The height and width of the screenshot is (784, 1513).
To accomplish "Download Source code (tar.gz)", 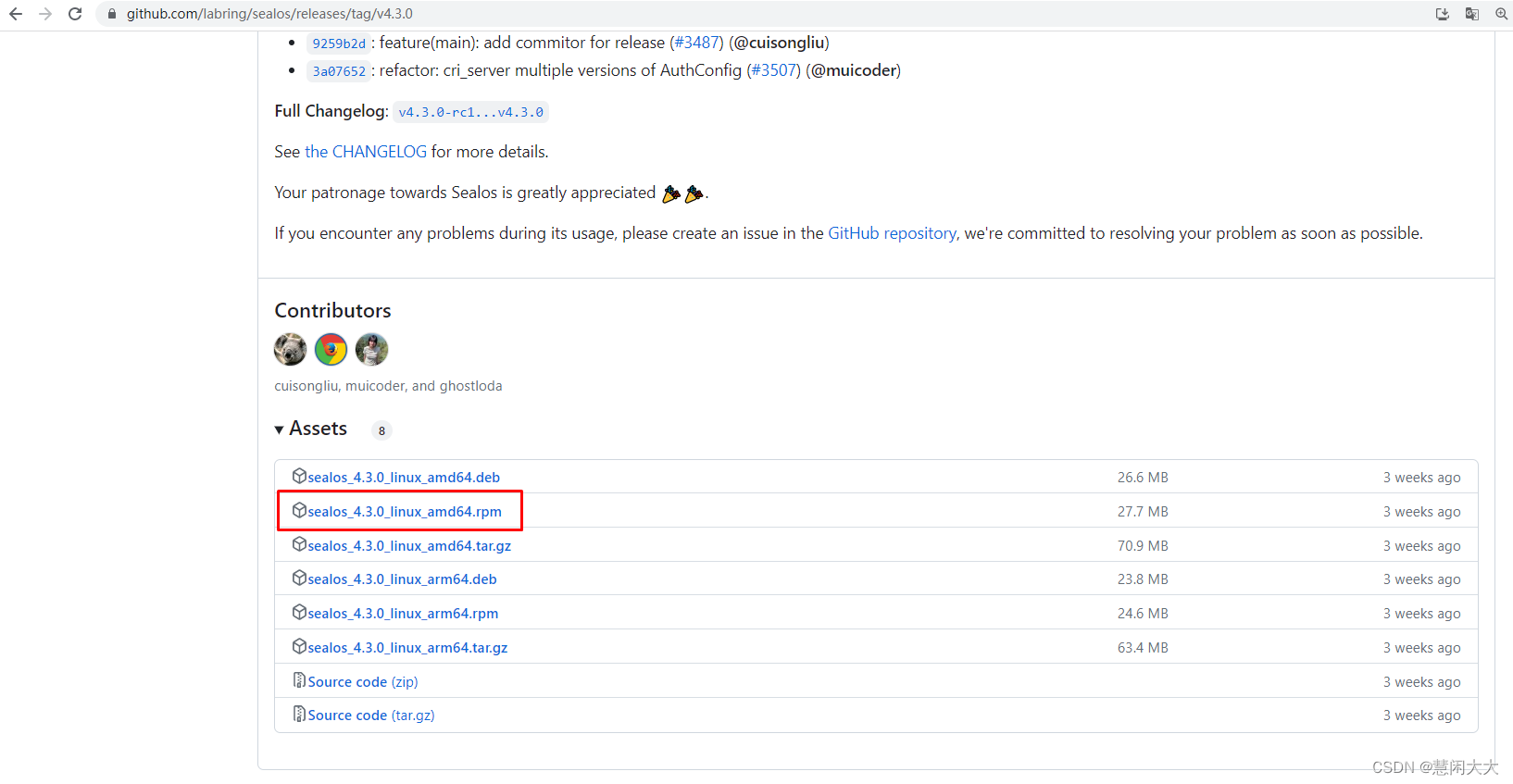I will (371, 716).
